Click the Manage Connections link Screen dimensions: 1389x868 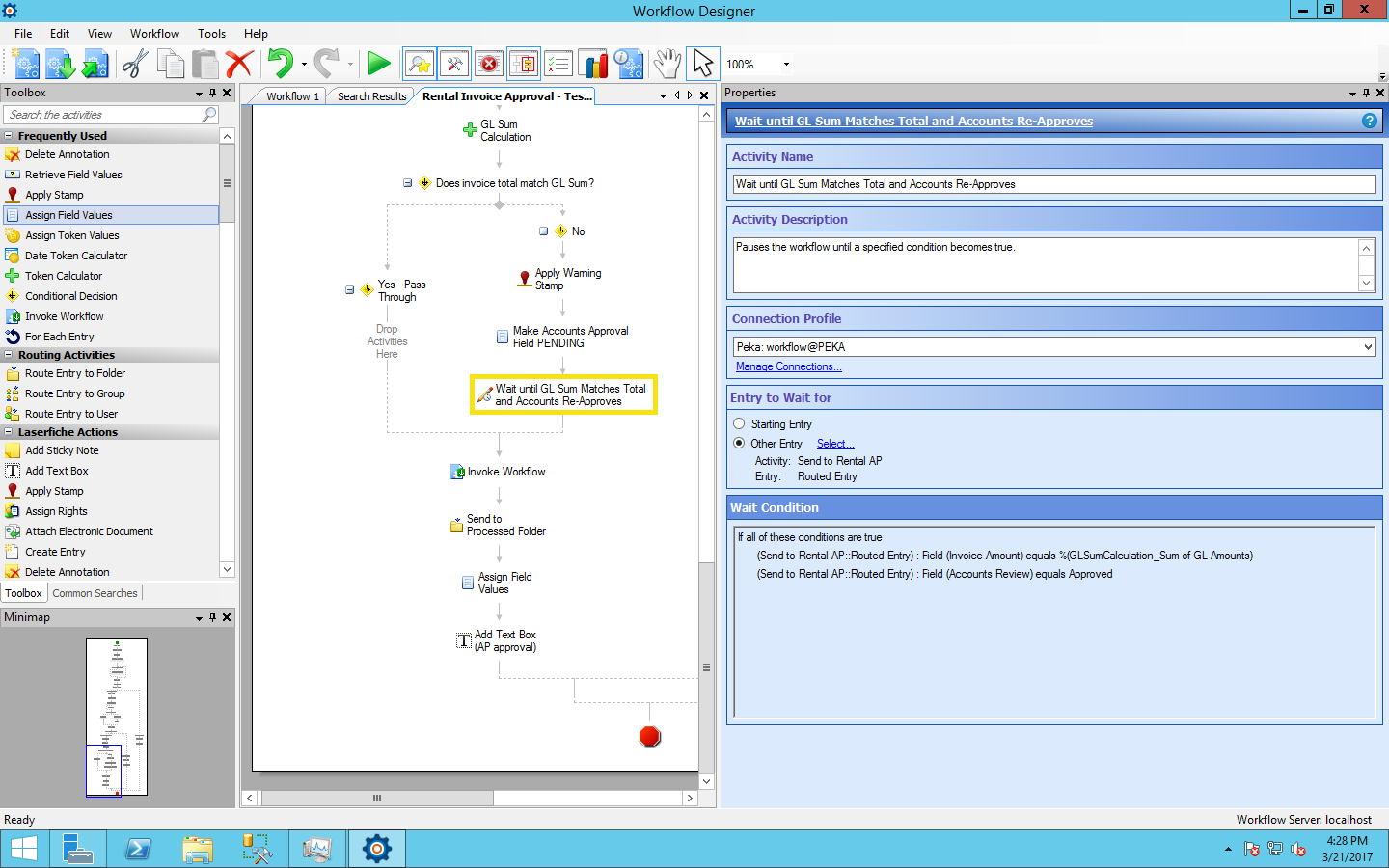(x=788, y=366)
